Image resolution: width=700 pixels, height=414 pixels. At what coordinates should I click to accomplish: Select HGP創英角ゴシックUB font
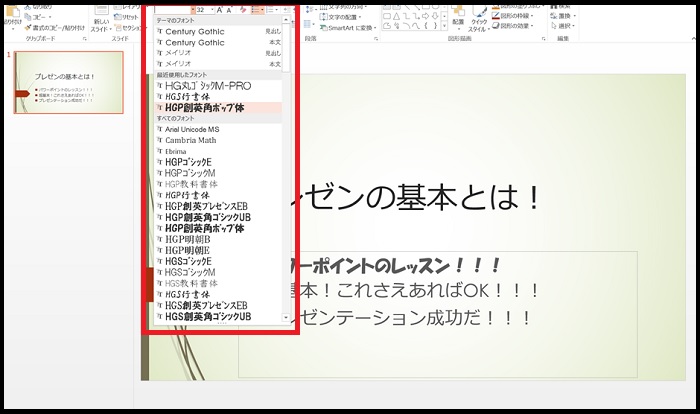click(218, 217)
